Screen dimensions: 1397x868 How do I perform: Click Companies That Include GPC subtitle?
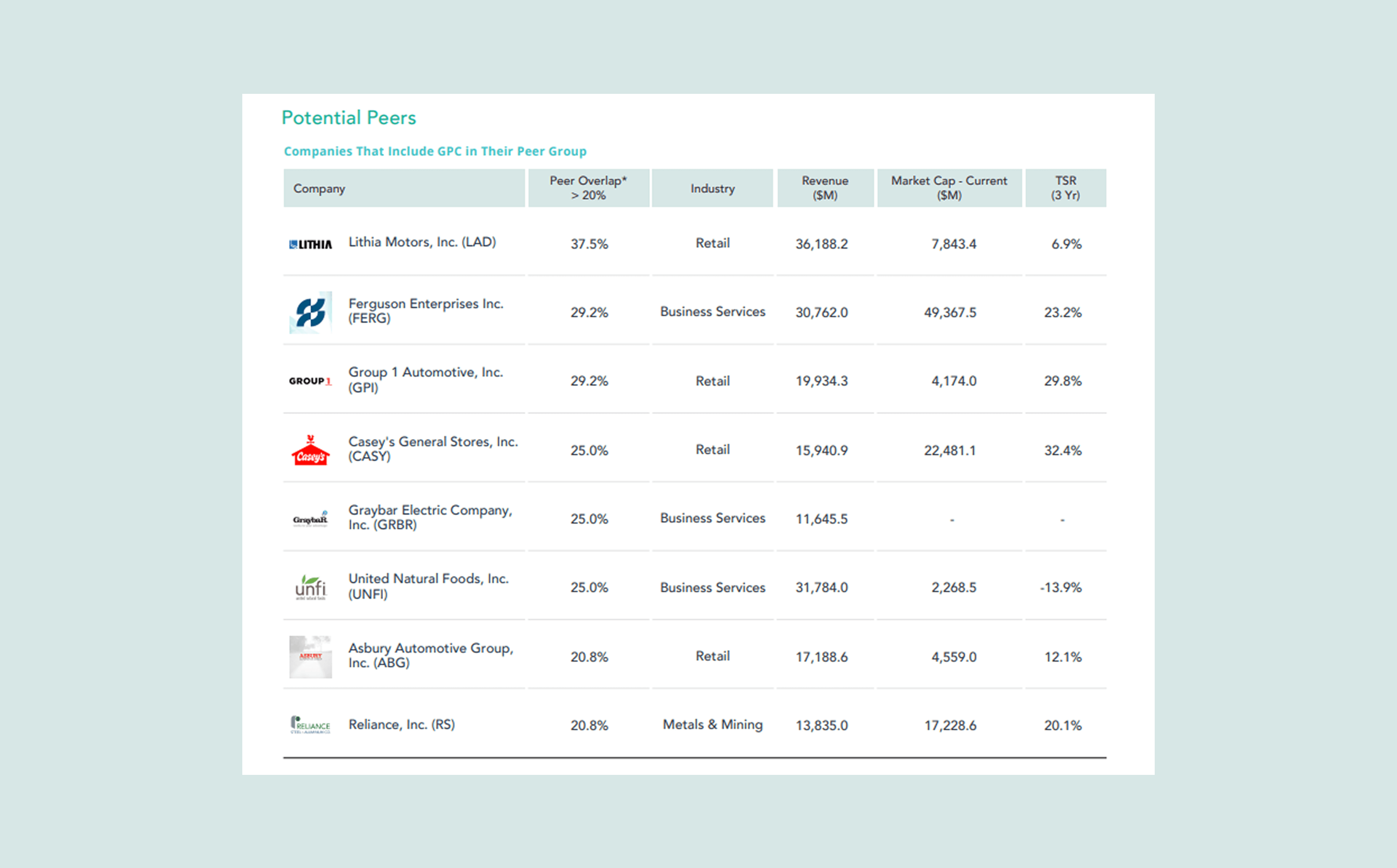[x=435, y=151]
